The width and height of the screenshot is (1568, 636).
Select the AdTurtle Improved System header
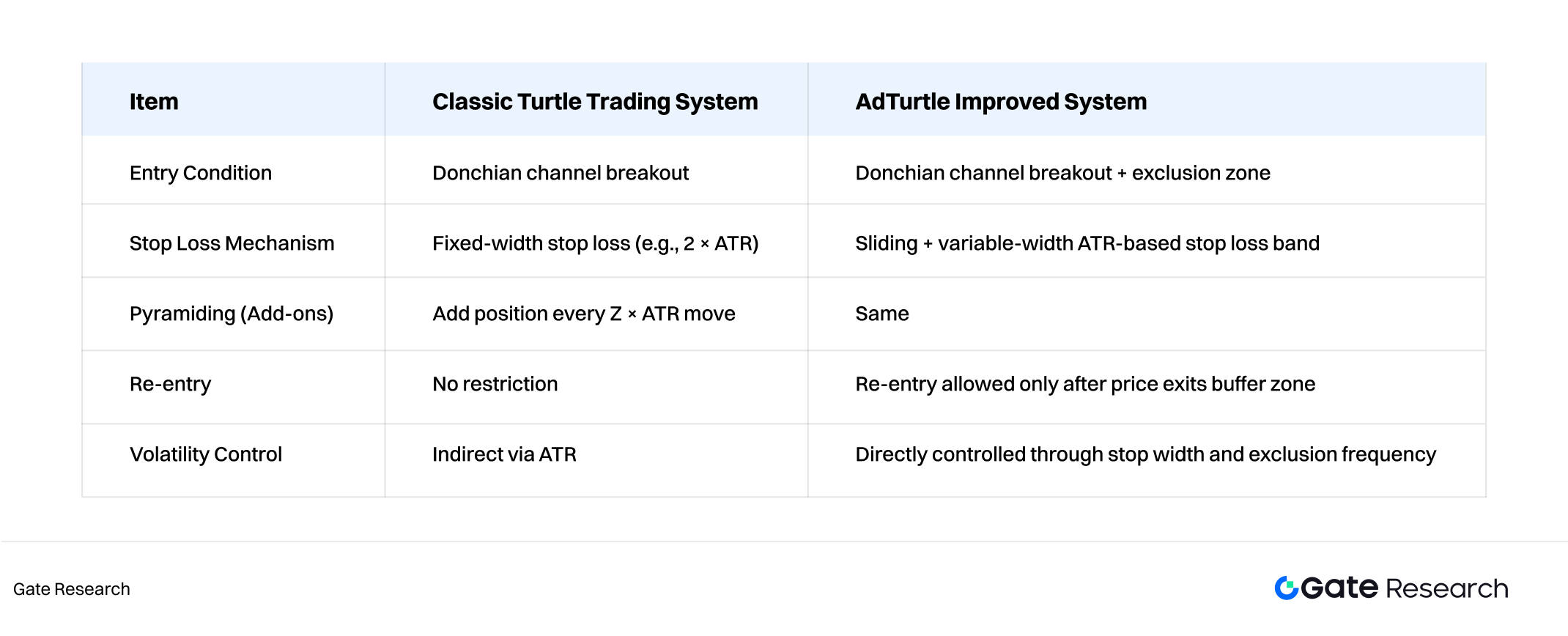pyautogui.click(x=1001, y=102)
